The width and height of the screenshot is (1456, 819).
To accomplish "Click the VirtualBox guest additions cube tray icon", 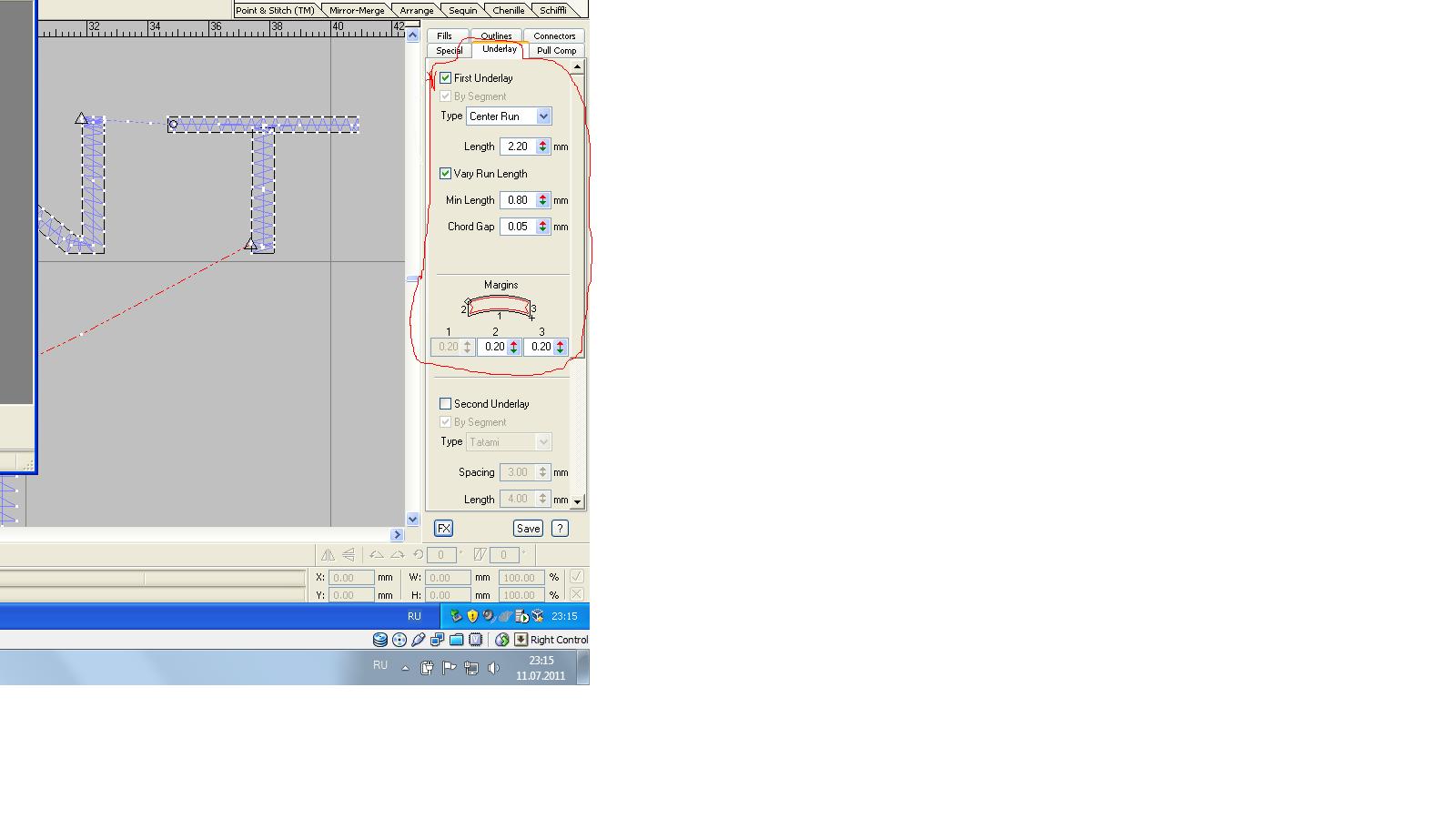I will (538, 616).
